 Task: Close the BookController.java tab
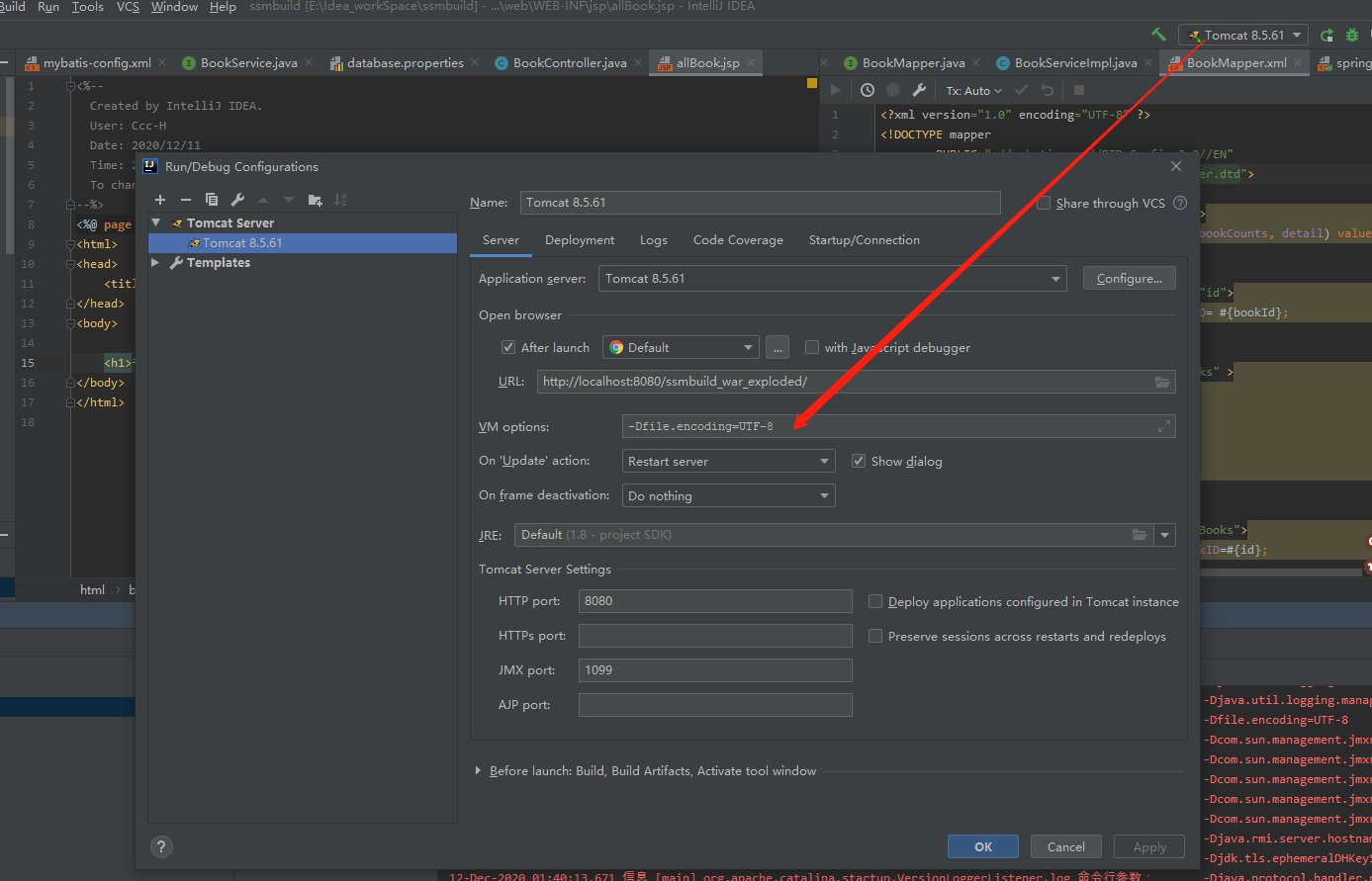tap(639, 62)
